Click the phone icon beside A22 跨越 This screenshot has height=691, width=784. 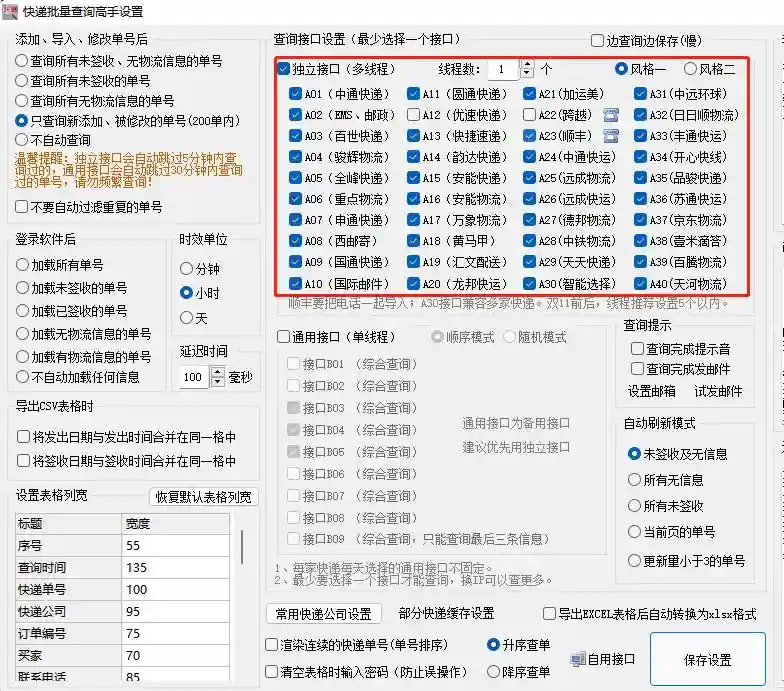coord(611,115)
